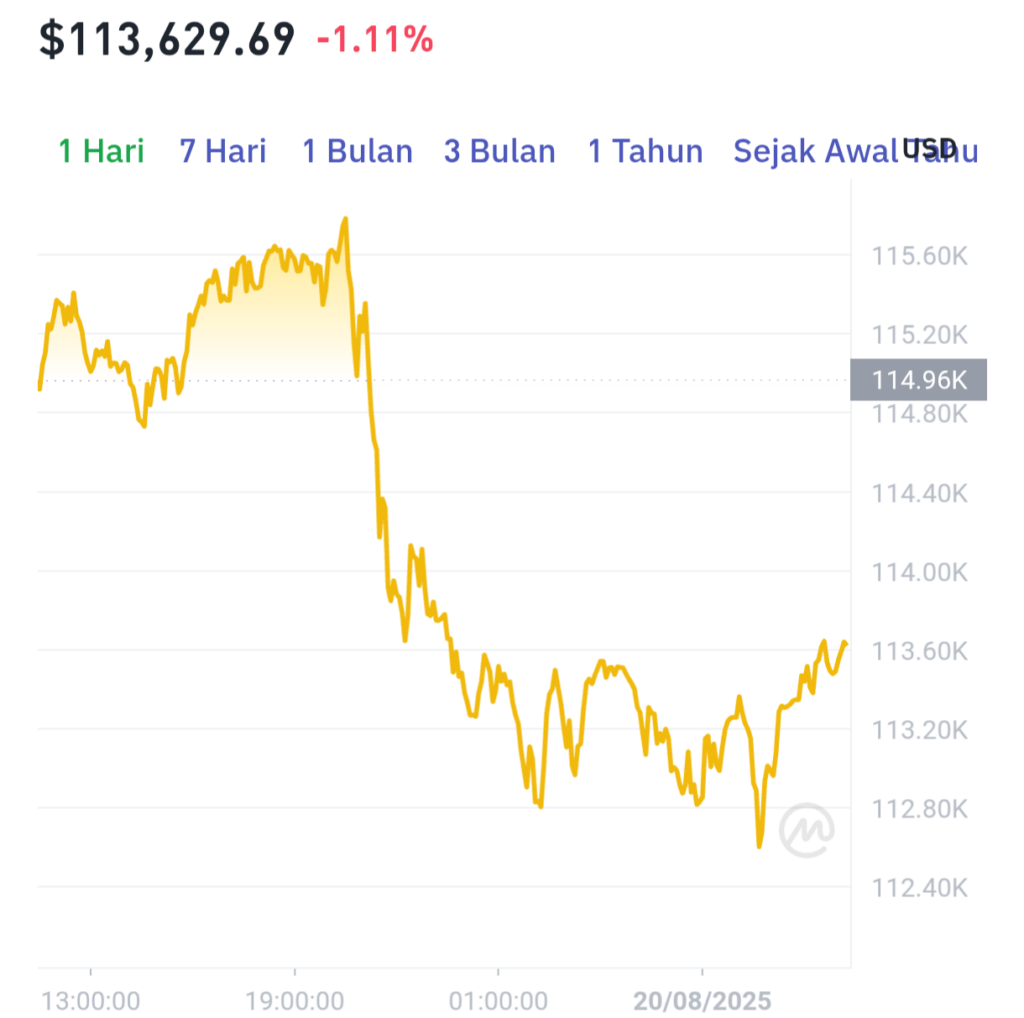Open the 1 Bulan chart range
Screen dimensions: 1024x1018
357,151
